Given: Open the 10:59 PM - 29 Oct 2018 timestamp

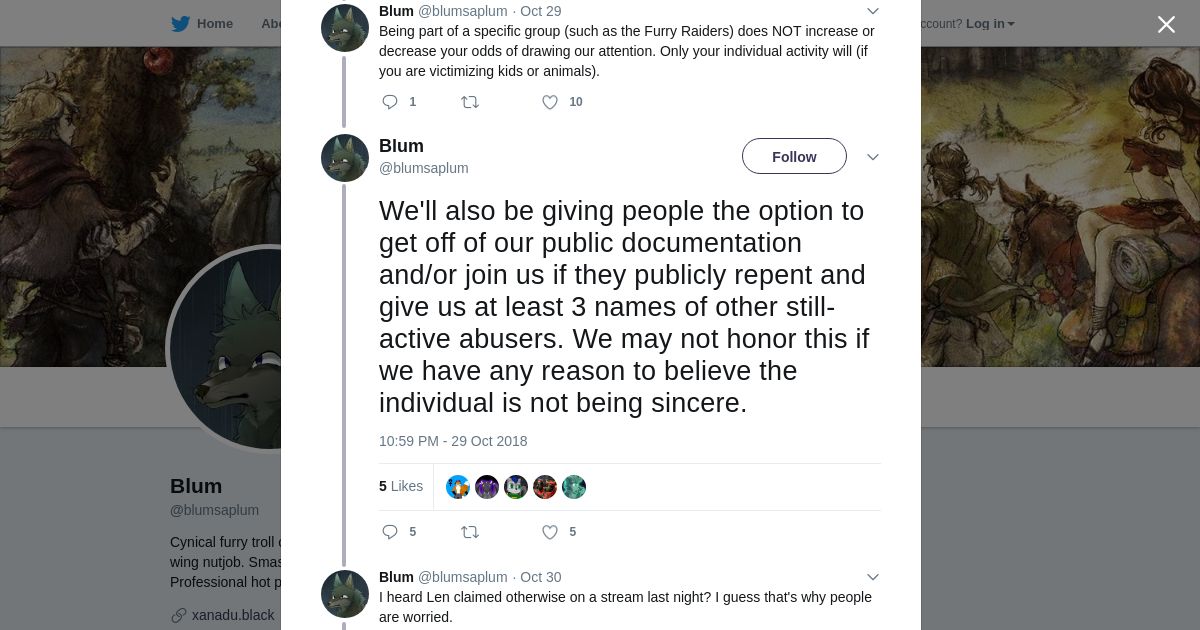Looking at the screenshot, I should pyautogui.click(x=453, y=441).
